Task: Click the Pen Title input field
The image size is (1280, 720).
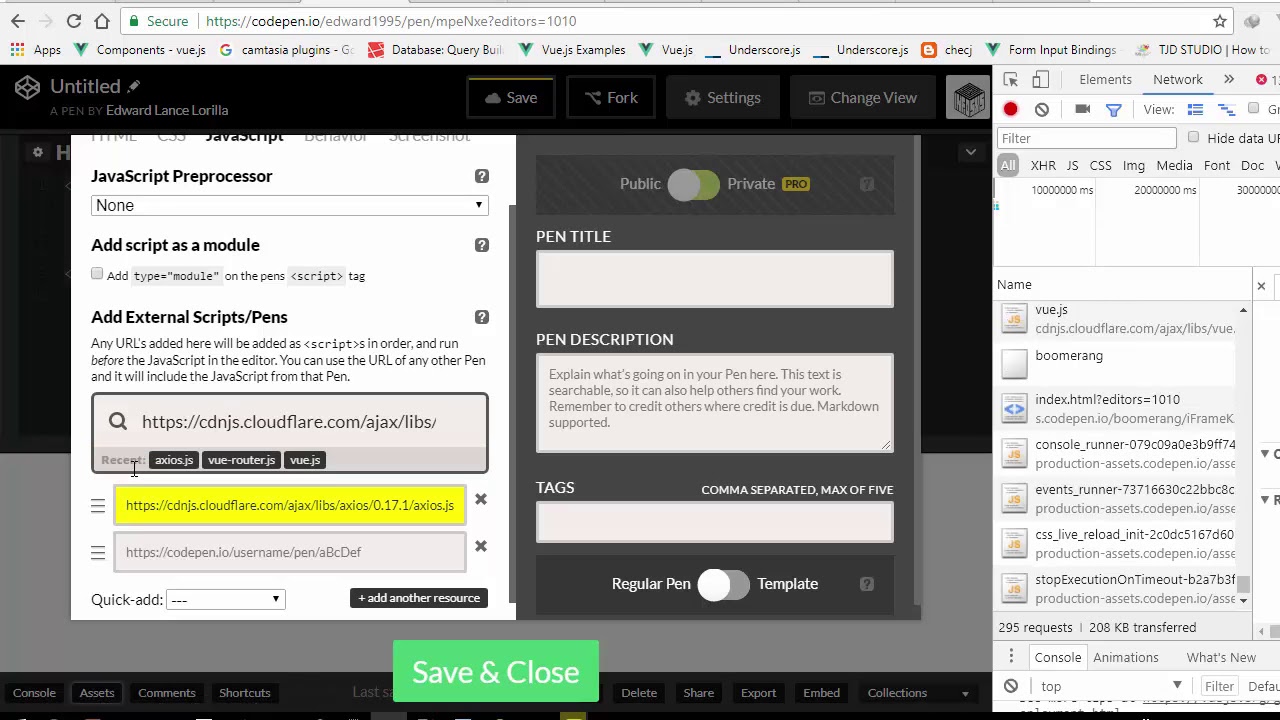Action: click(715, 279)
